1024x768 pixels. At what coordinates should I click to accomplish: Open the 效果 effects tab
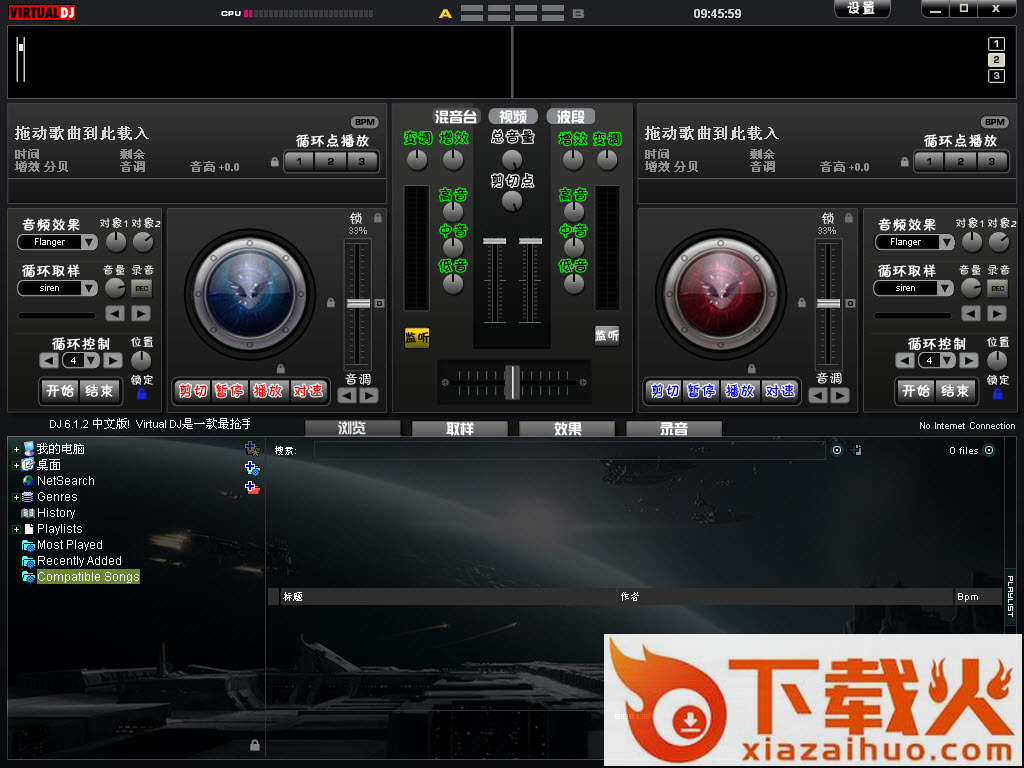pos(567,428)
